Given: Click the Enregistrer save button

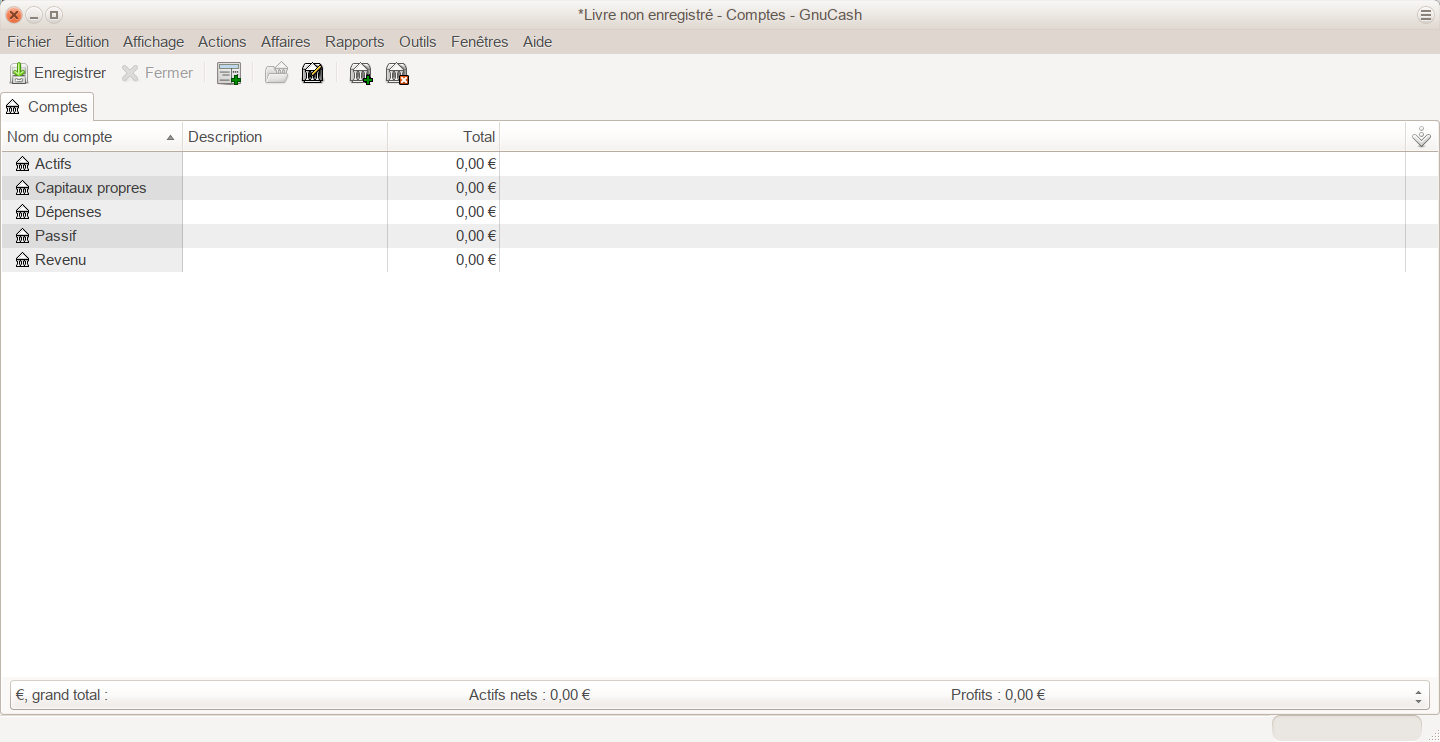Looking at the screenshot, I should point(58,73).
